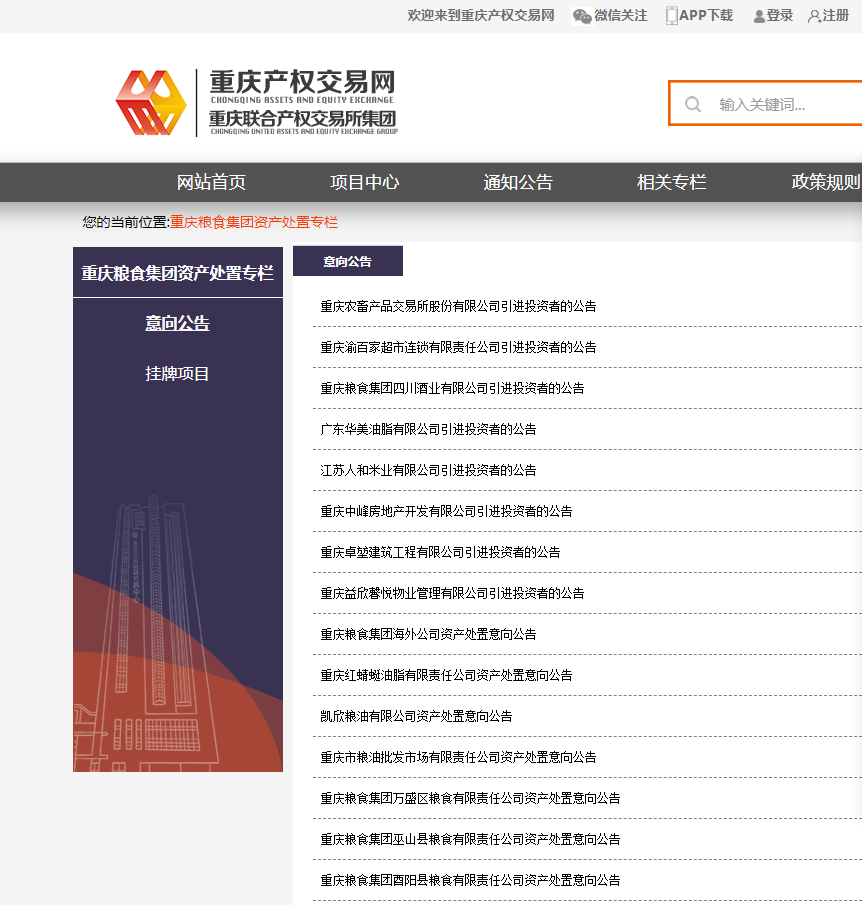The image size is (862, 905).
Task: Open 江苏人和米业有限公司 announcement
Action: 428,470
